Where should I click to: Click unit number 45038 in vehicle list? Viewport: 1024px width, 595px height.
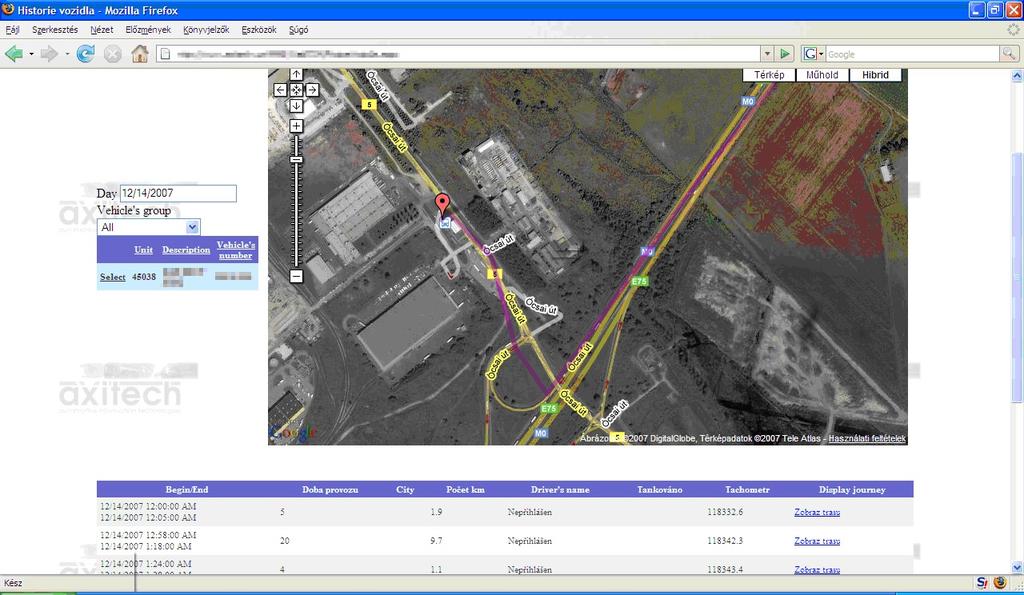pyautogui.click(x=144, y=277)
